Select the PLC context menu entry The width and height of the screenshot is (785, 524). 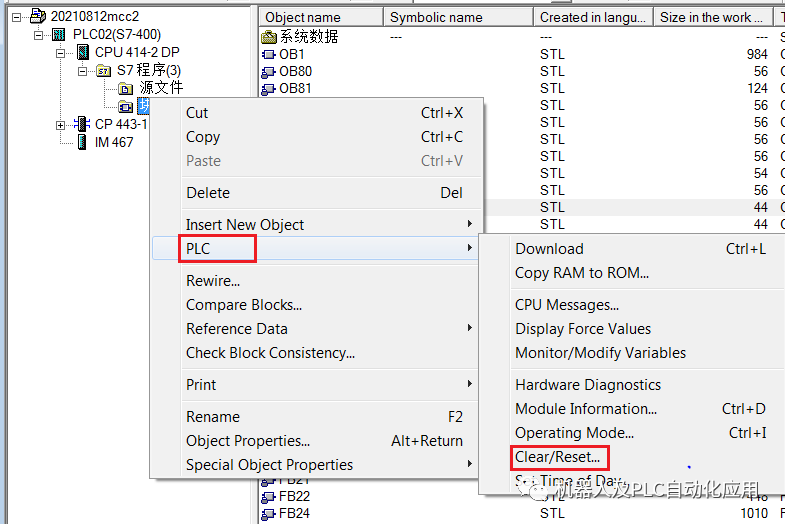tap(316, 248)
